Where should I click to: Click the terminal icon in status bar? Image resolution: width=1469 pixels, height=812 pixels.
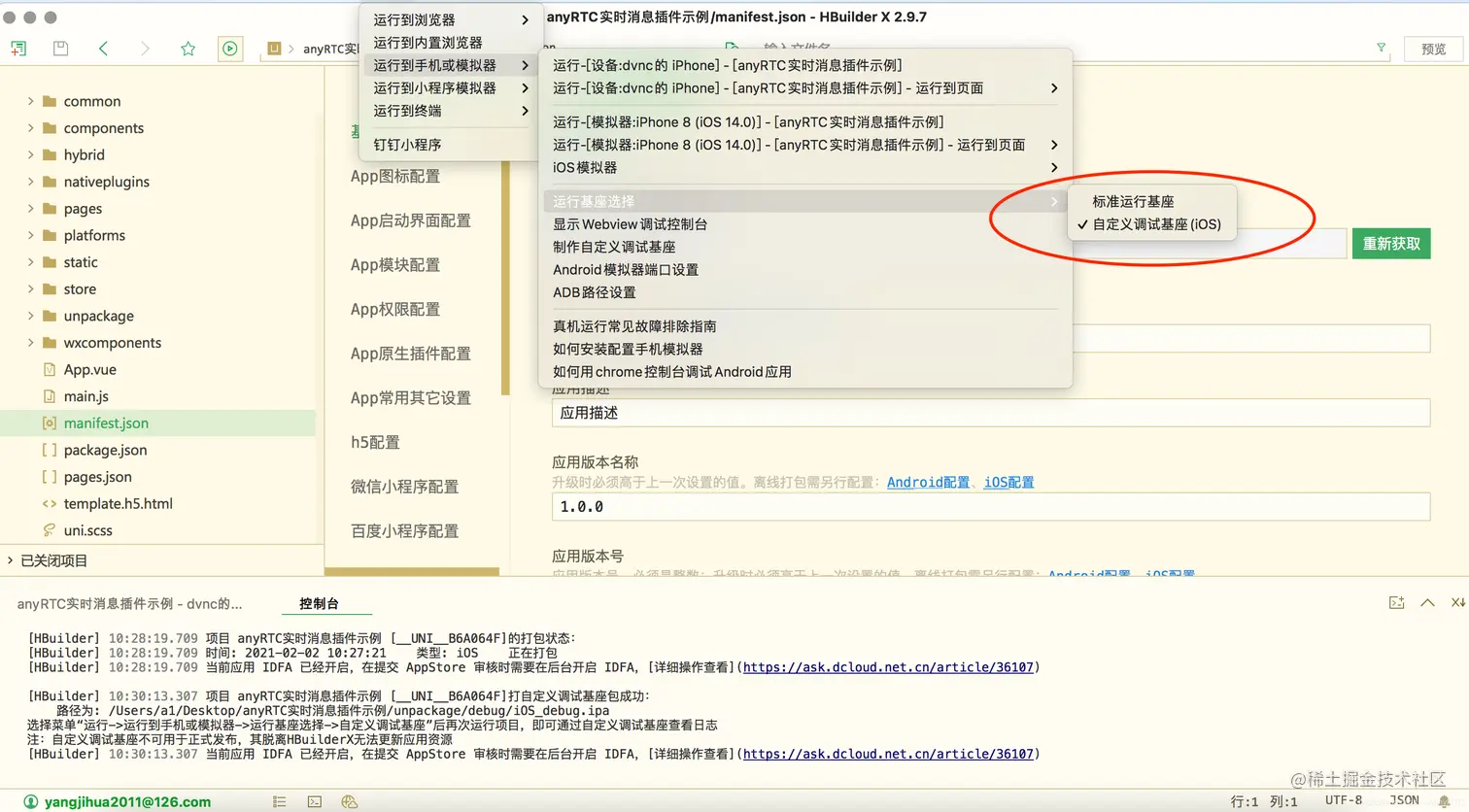tap(314, 801)
